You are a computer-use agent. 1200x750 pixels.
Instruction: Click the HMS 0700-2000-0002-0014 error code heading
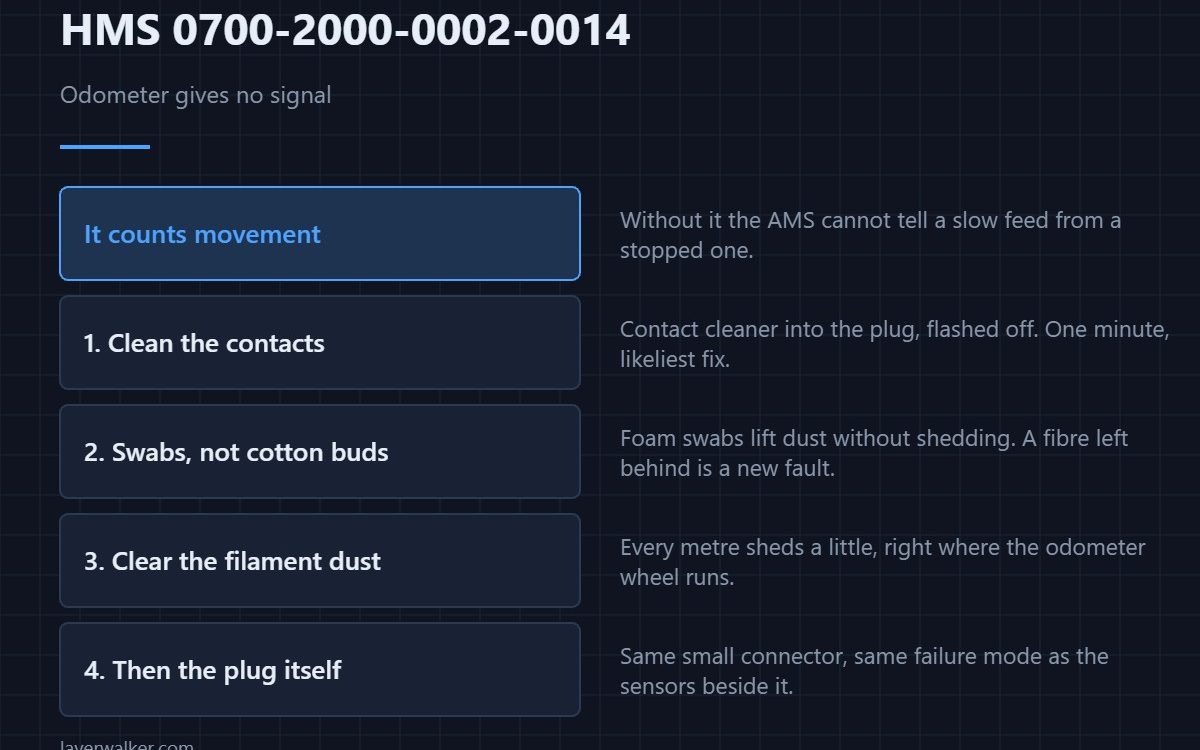pos(345,30)
